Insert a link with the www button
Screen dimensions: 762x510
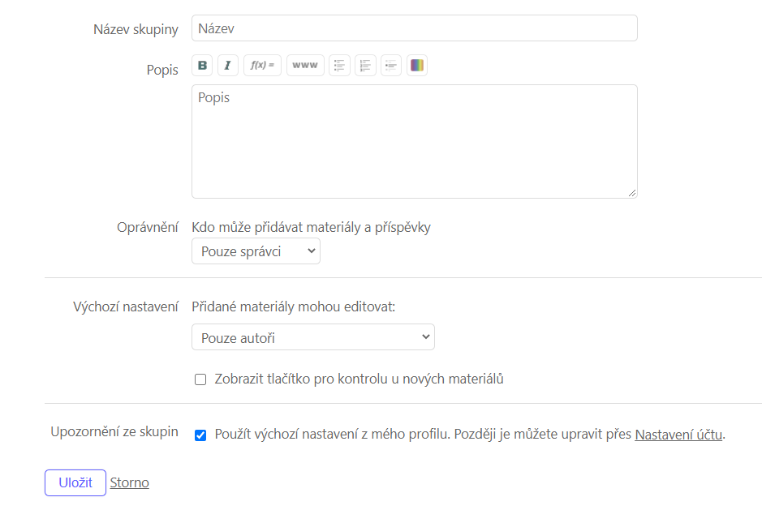305,65
